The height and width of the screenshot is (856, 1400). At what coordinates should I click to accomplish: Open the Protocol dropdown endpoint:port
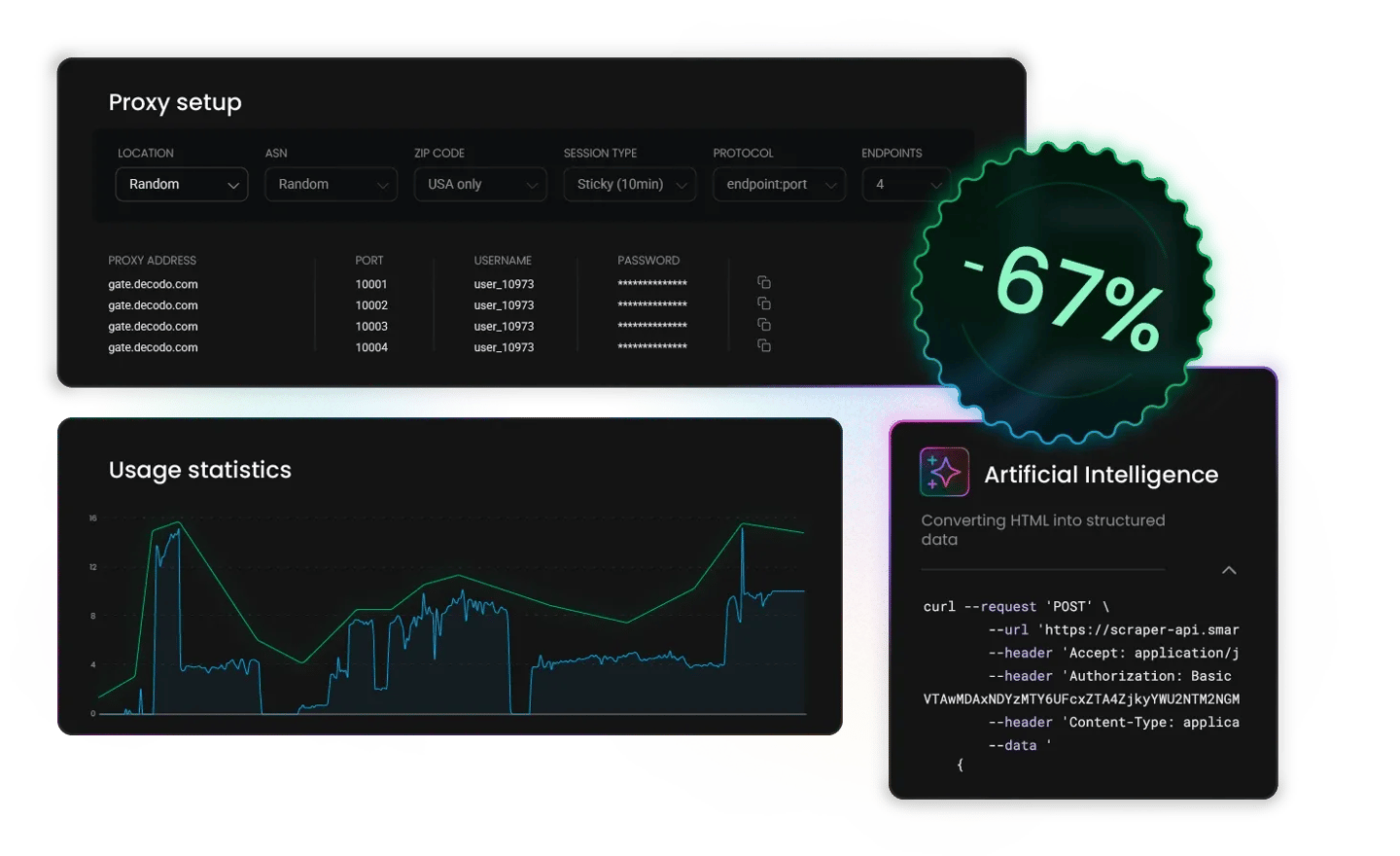pos(779,185)
